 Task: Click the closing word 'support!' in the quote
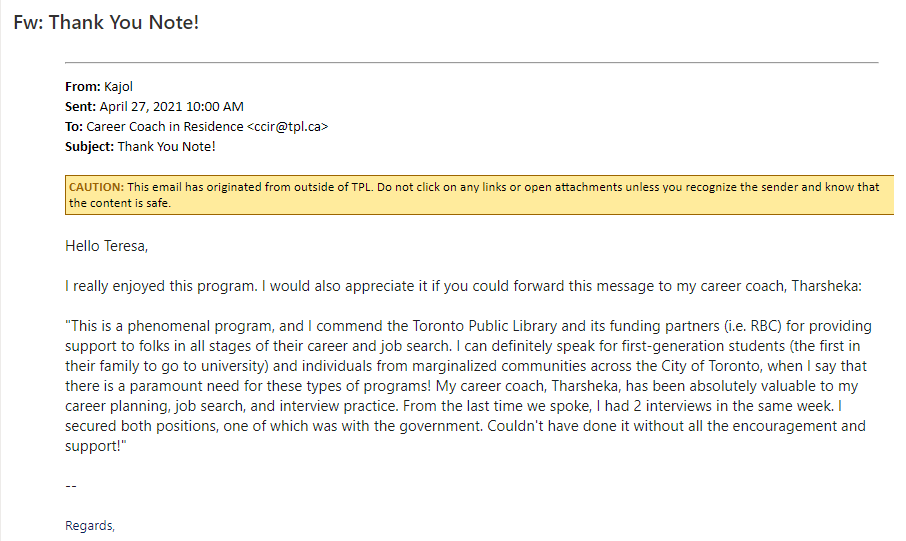tap(94, 447)
